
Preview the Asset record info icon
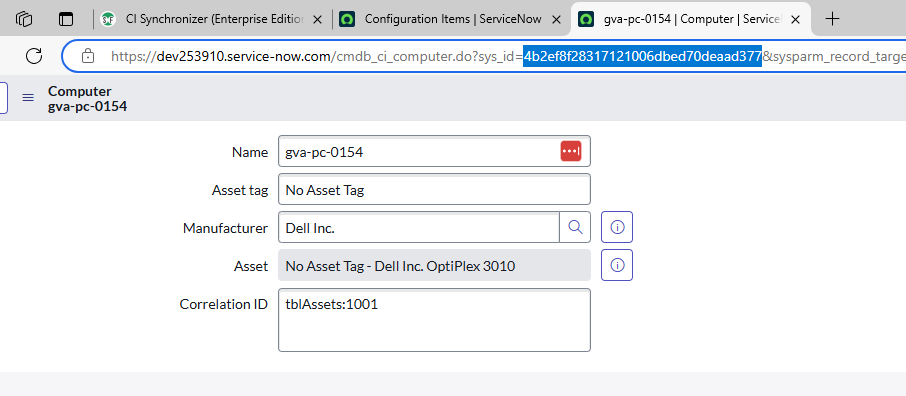click(x=617, y=265)
